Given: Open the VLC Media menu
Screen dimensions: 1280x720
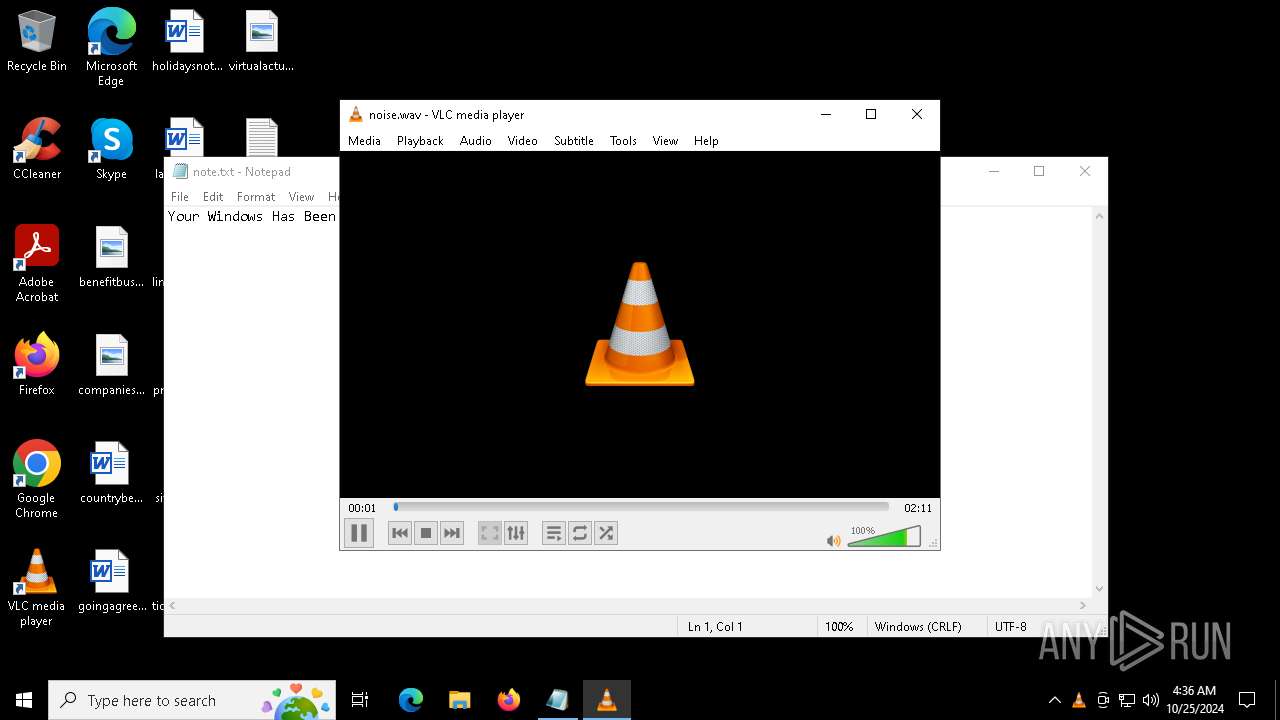Looking at the screenshot, I should (364, 141).
